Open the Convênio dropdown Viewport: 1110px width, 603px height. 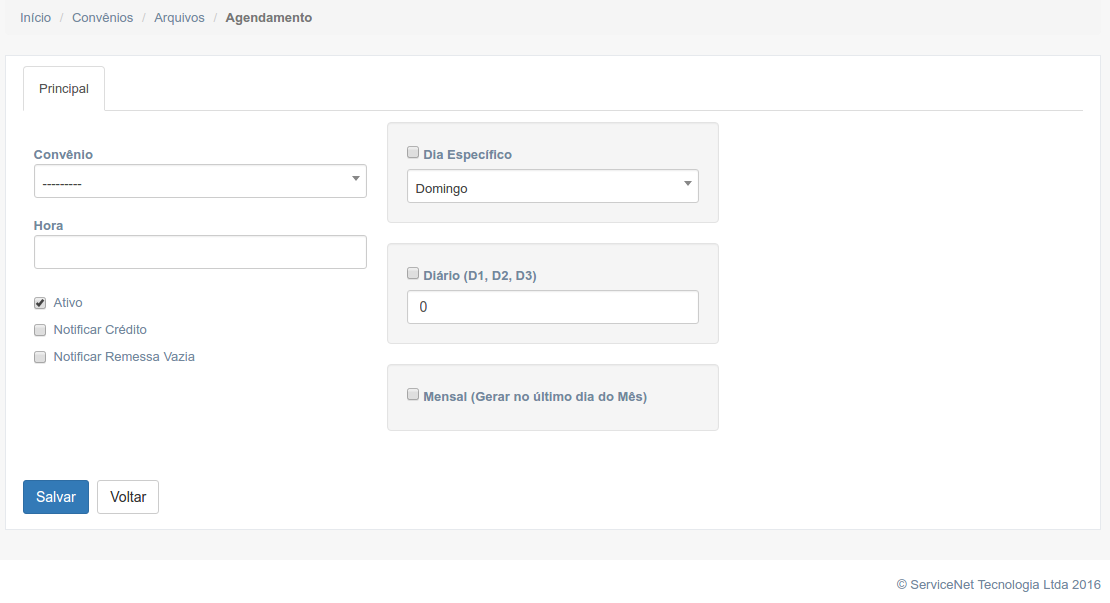(x=200, y=182)
